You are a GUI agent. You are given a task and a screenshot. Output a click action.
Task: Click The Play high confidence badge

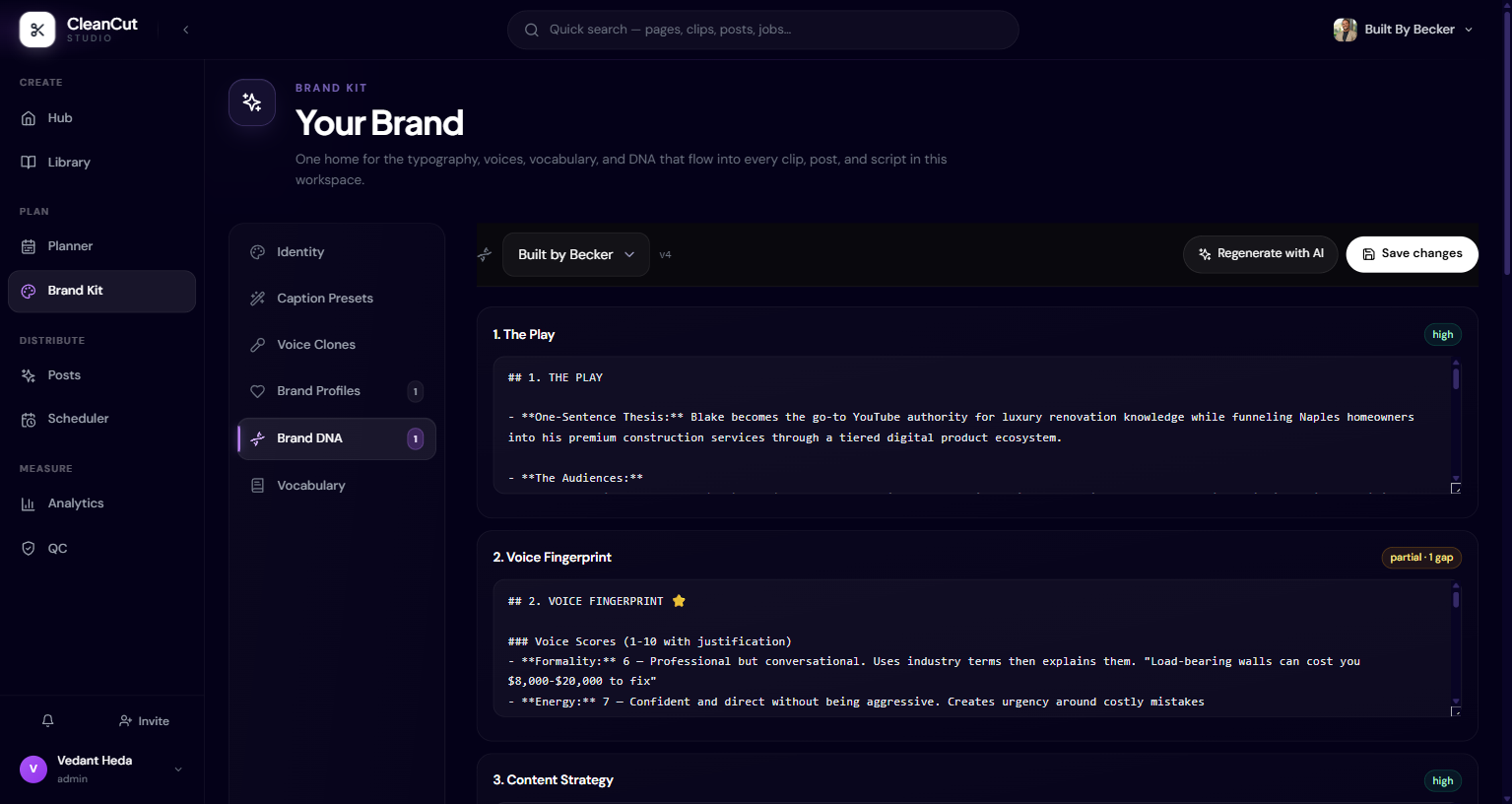(x=1443, y=335)
